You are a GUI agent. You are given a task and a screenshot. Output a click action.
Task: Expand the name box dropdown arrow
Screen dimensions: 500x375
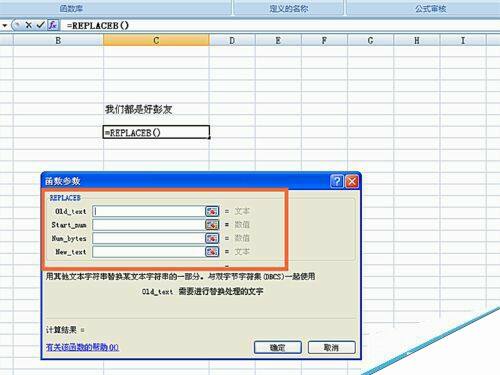pos(5,25)
